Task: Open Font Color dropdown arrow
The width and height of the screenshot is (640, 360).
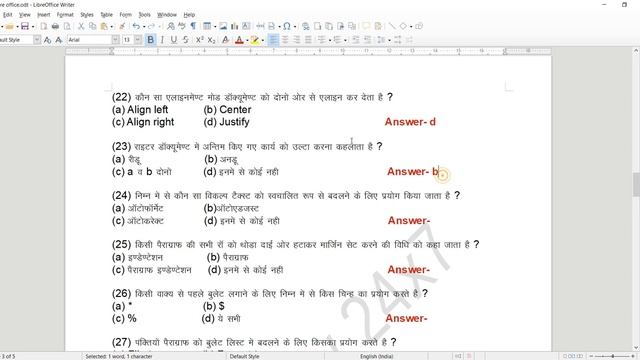Action: 247,40
